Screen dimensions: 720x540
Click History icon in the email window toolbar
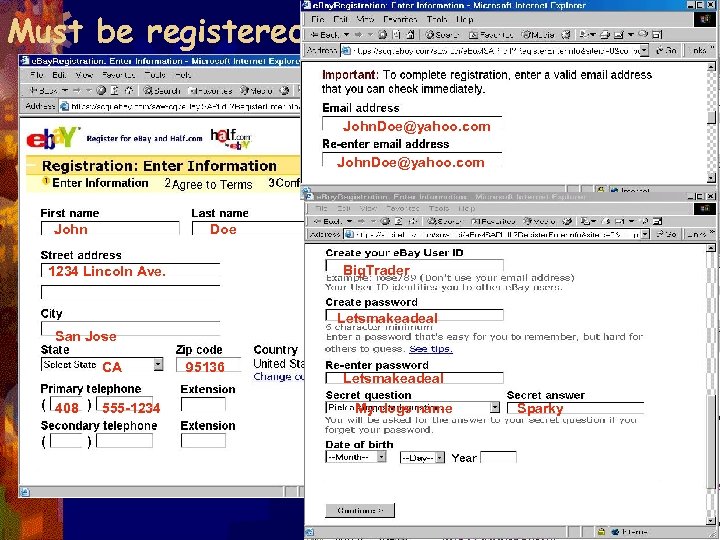pyautogui.click(x=566, y=35)
